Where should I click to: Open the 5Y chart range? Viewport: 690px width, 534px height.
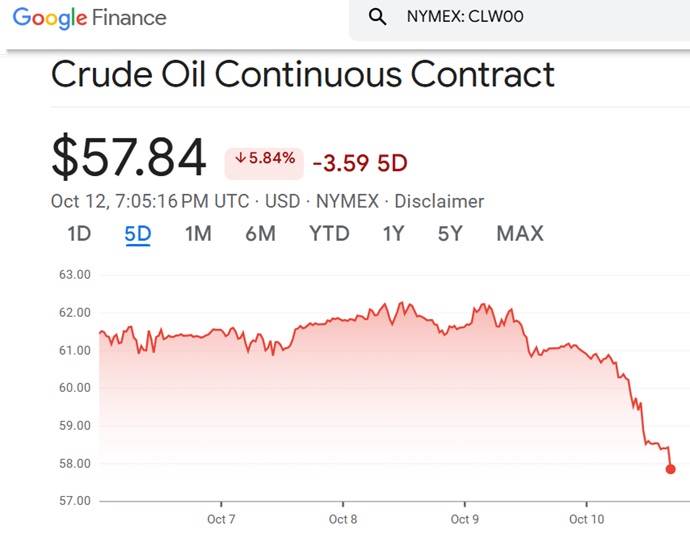450,233
